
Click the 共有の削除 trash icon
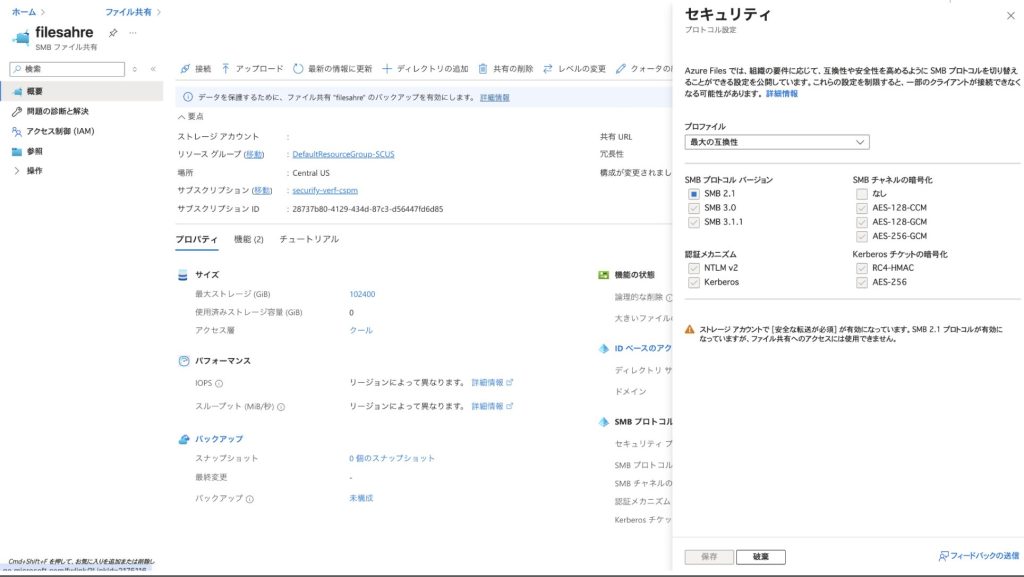[x=483, y=69]
